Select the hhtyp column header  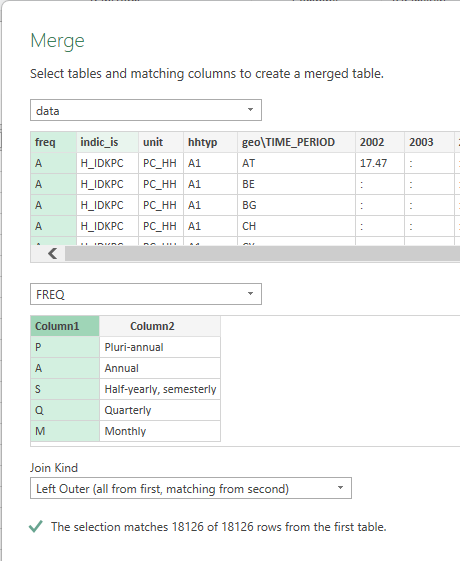click(x=210, y=142)
